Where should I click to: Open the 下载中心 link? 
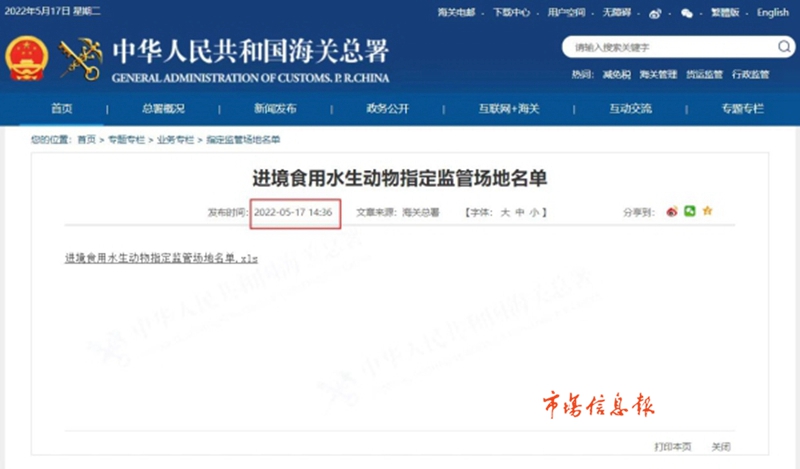coord(511,12)
